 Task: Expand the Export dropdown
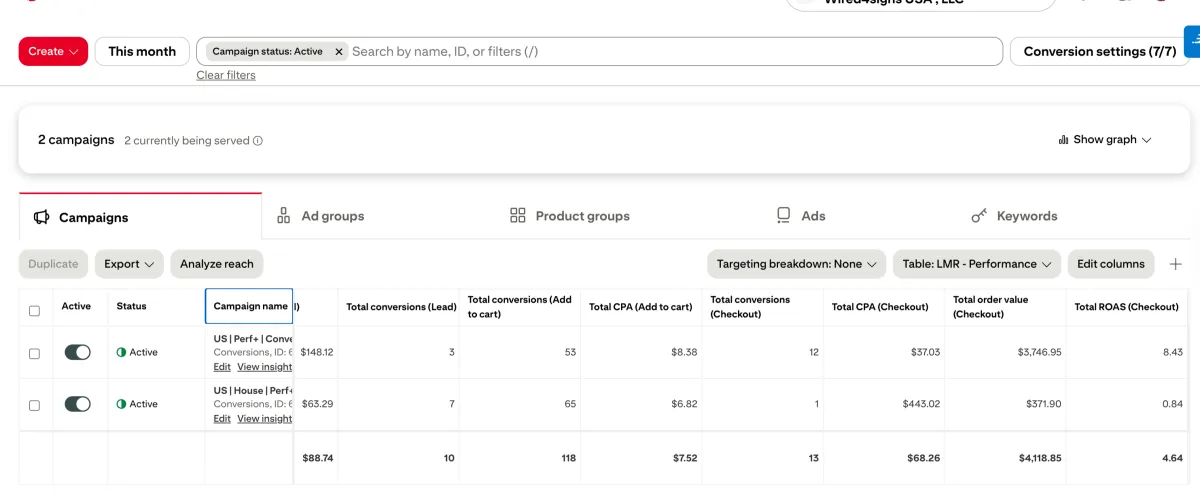(x=130, y=264)
